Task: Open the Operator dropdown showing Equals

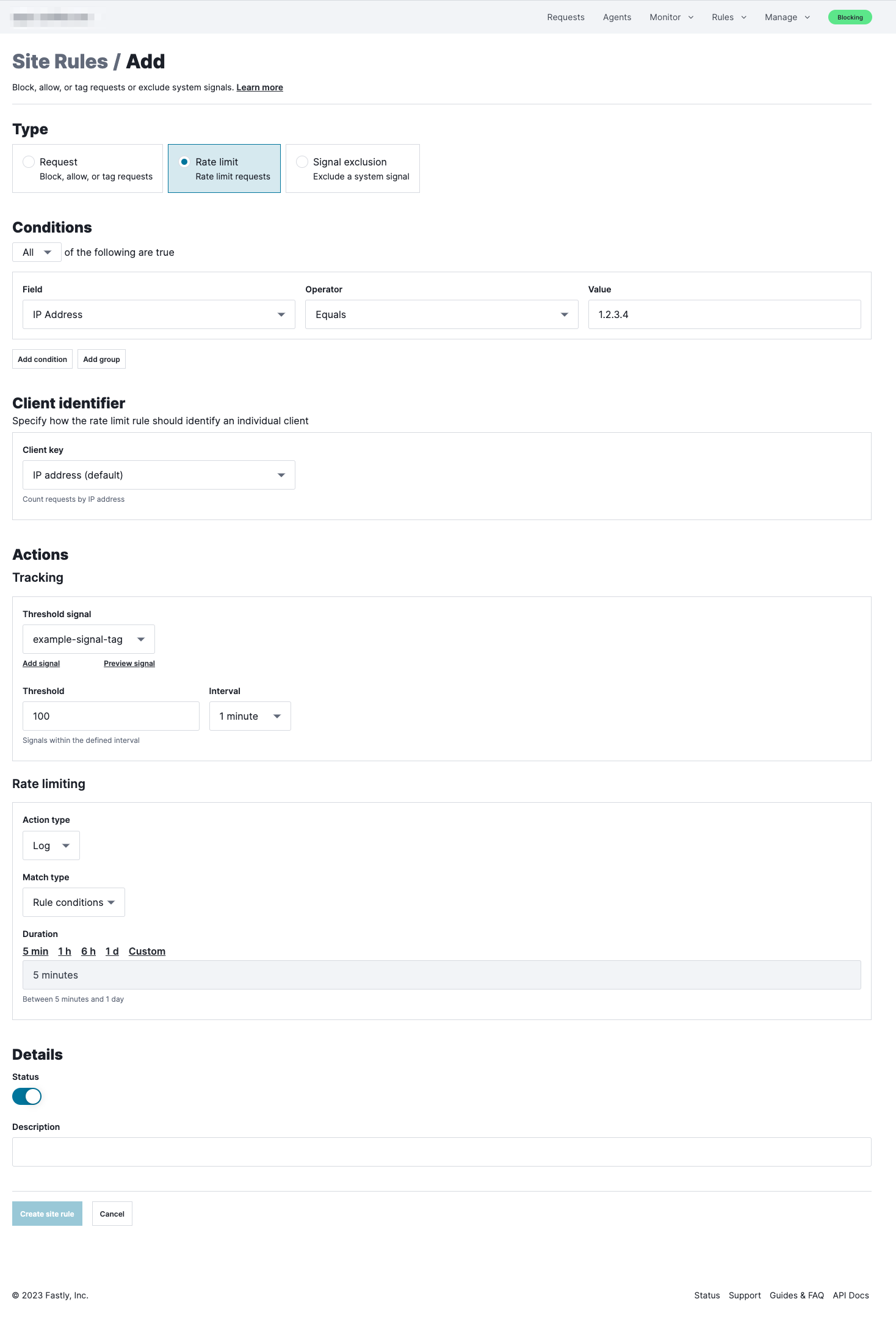Action: click(x=441, y=314)
